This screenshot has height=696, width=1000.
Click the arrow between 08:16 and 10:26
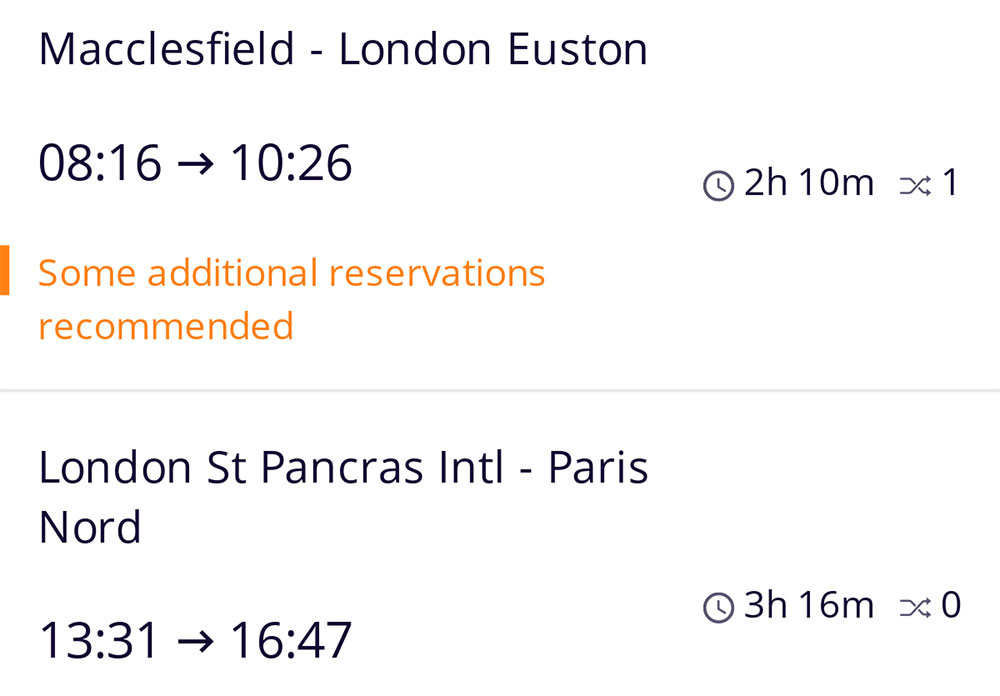click(196, 161)
